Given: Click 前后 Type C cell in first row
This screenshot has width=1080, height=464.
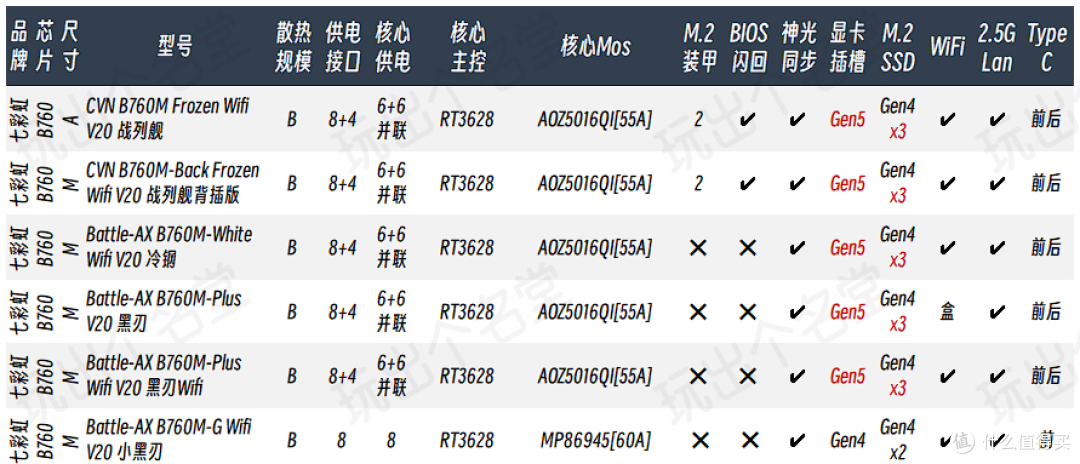Looking at the screenshot, I should pos(1046,120).
